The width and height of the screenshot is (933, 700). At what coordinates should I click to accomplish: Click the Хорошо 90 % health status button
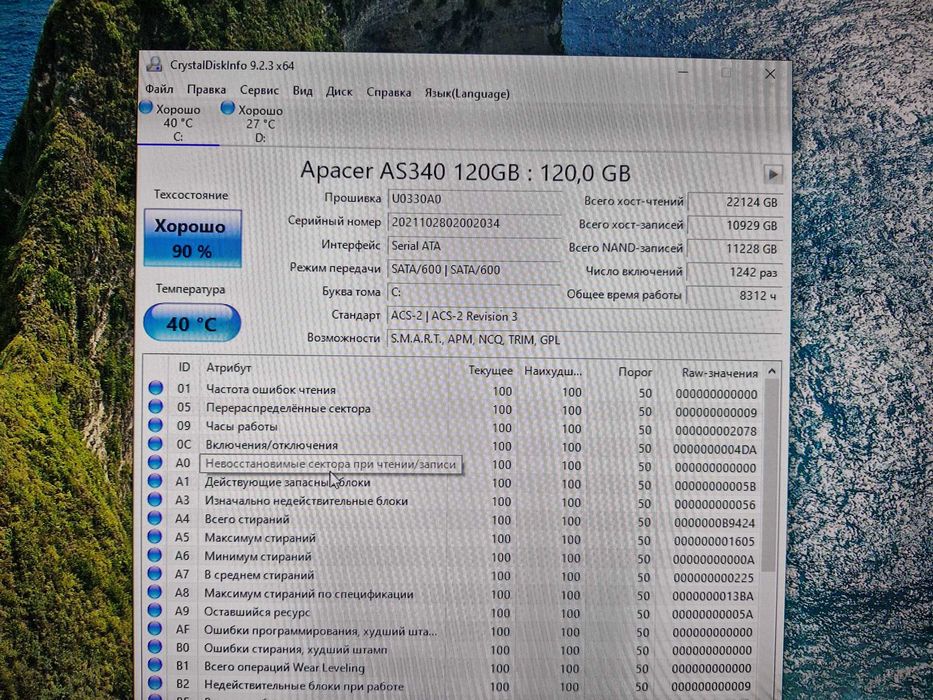coord(192,238)
